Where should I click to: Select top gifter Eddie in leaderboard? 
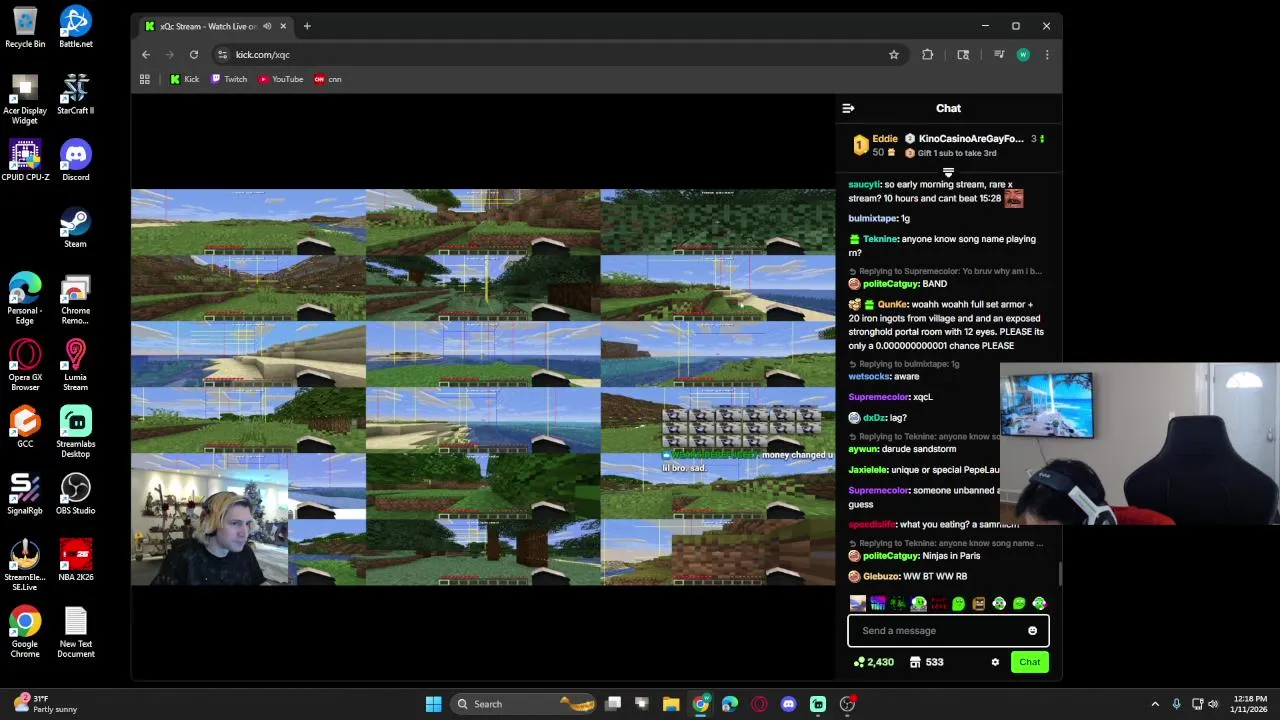874,145
